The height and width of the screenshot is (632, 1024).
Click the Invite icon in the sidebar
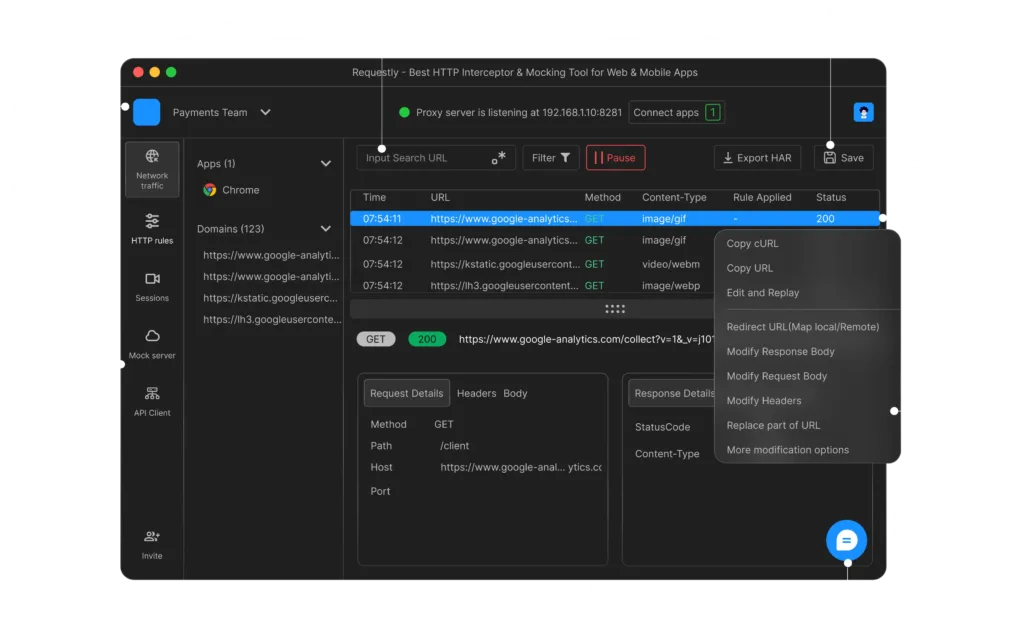[152, 537]
